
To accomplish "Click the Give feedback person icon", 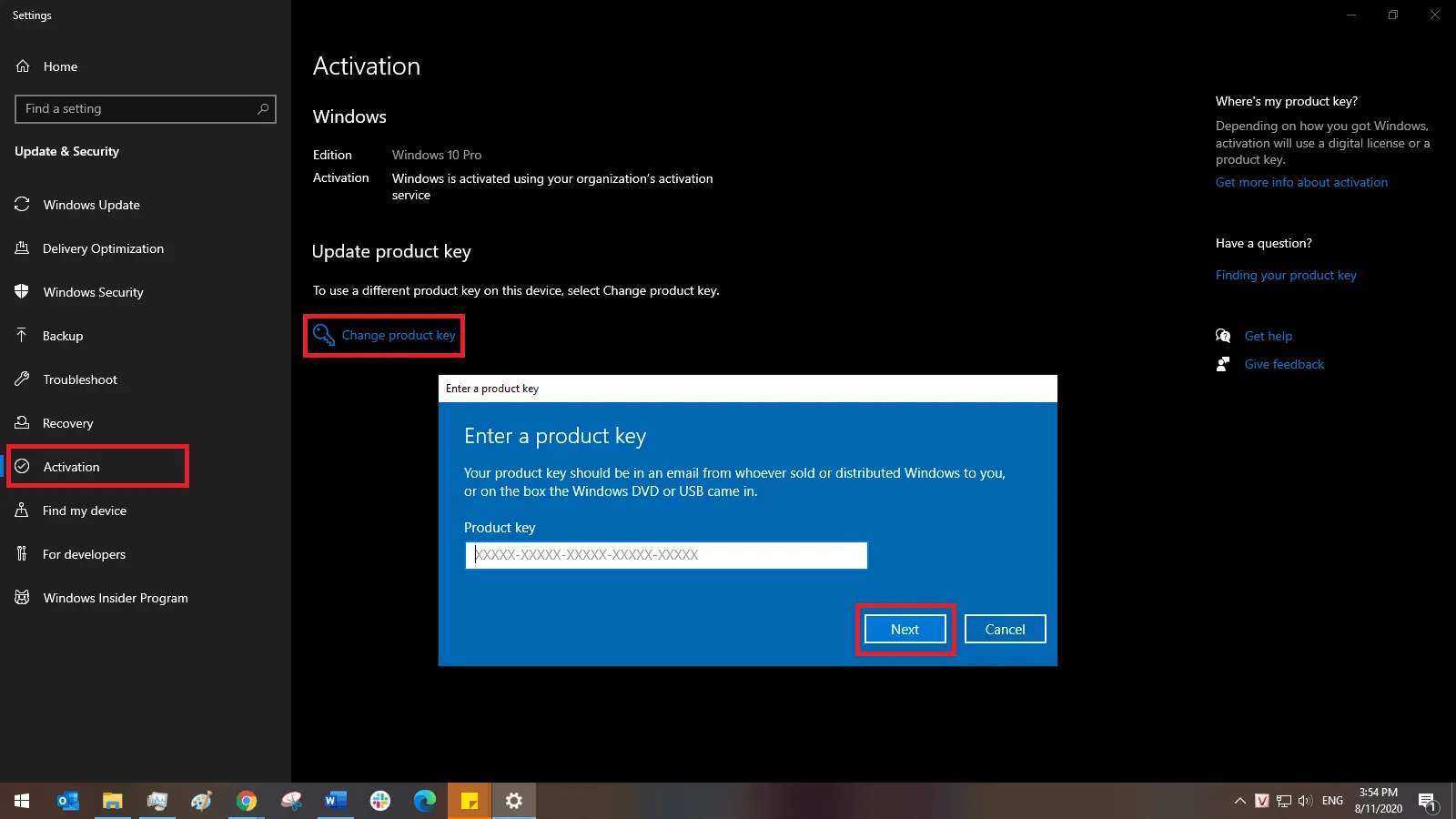I will click(1223, 364).
